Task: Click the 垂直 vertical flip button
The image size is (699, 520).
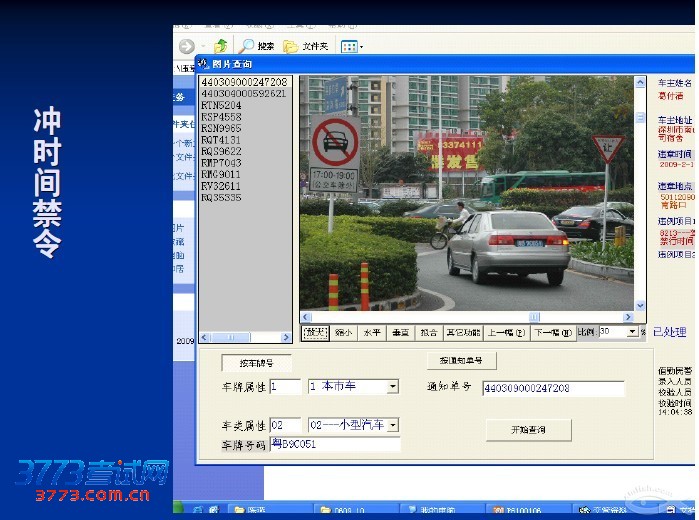Action: click(400, 333)
